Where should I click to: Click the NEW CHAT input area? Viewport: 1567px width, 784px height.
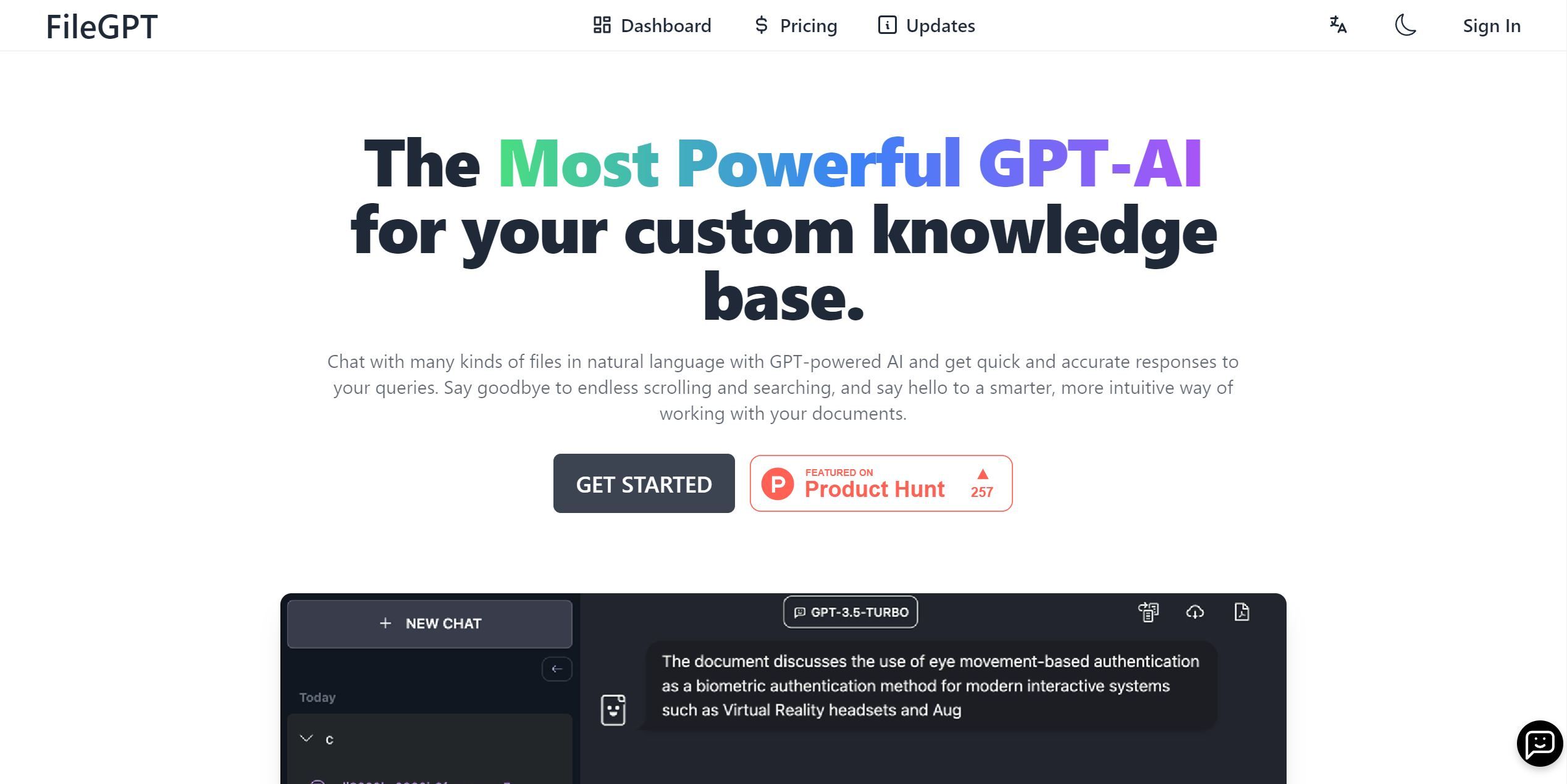(430, 623)
